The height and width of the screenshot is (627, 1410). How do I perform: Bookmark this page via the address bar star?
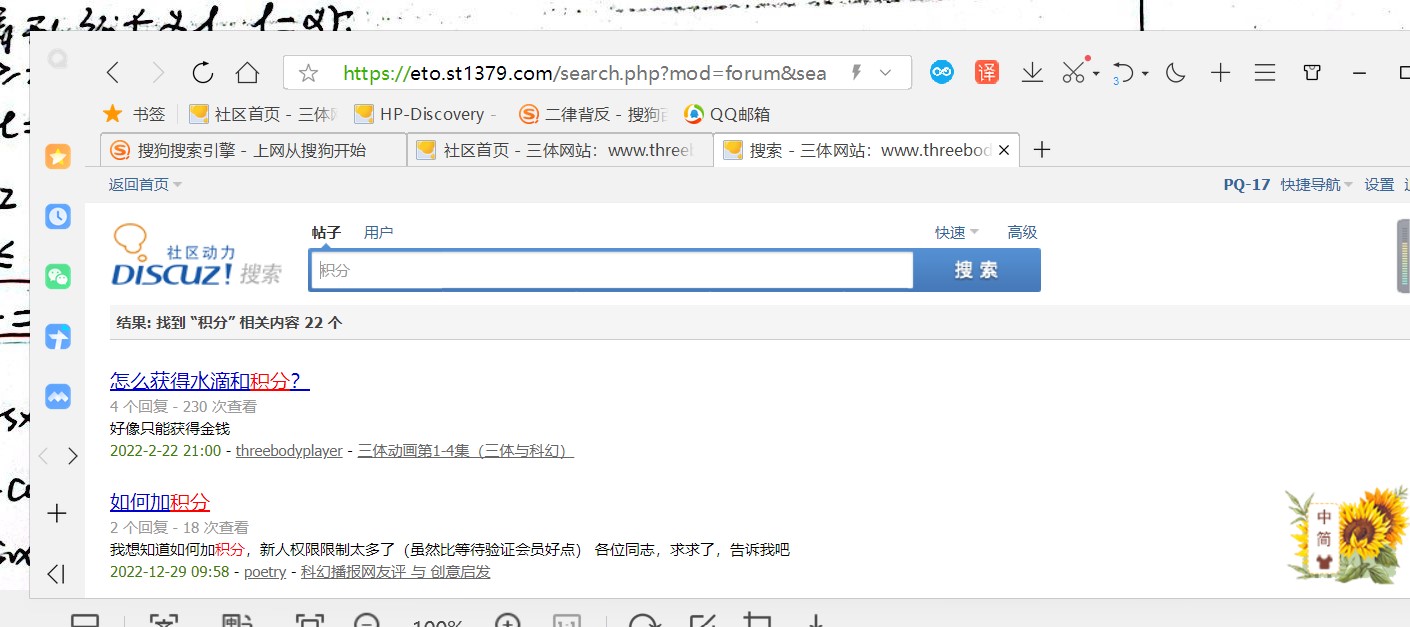coord(308,73)
